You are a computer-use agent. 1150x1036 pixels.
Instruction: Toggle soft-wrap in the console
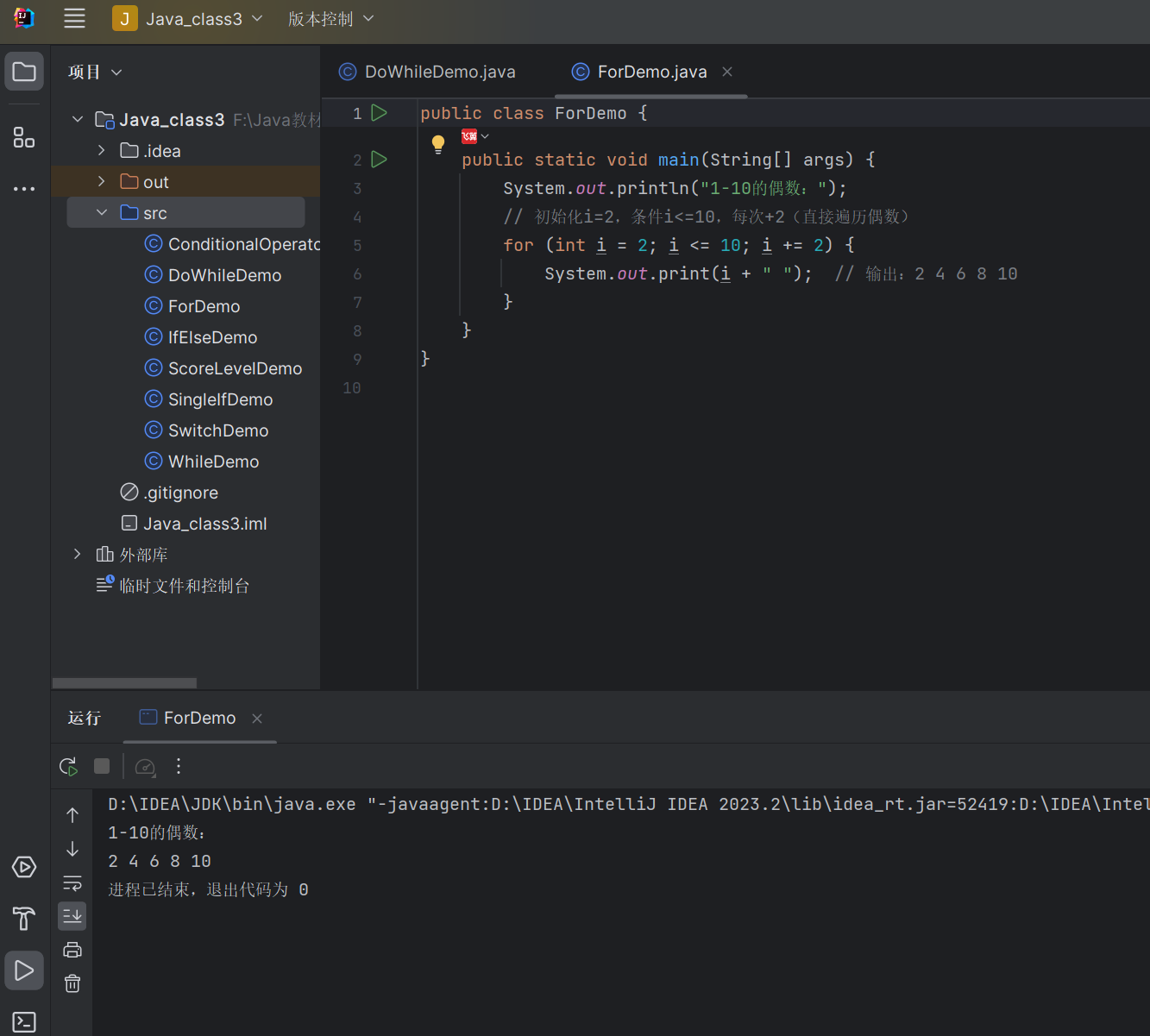coord(72,882)
